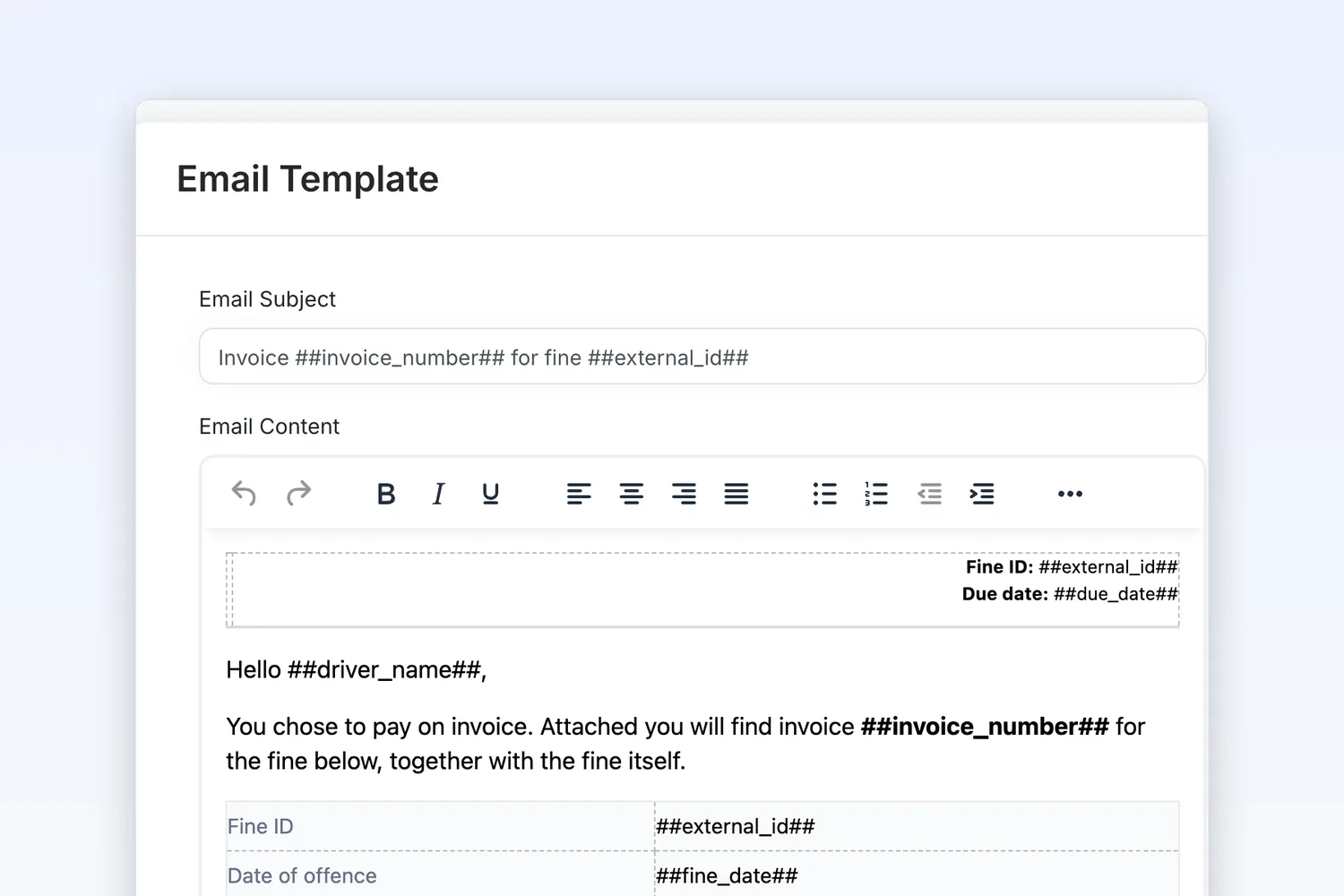Click the 'Fine ID: ##external_id##' header line

click(1072, 566)
